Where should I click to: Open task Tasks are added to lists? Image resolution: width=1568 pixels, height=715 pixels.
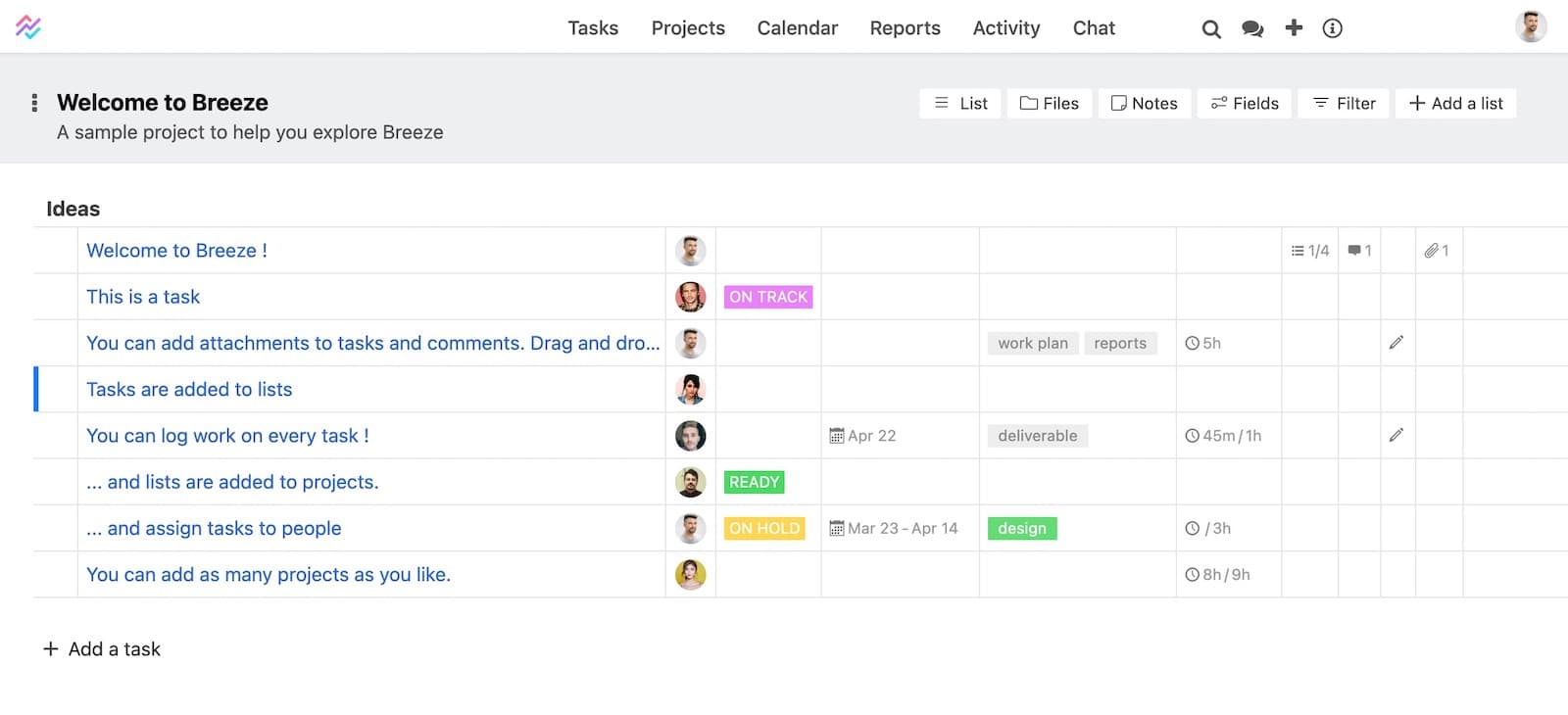189,390
